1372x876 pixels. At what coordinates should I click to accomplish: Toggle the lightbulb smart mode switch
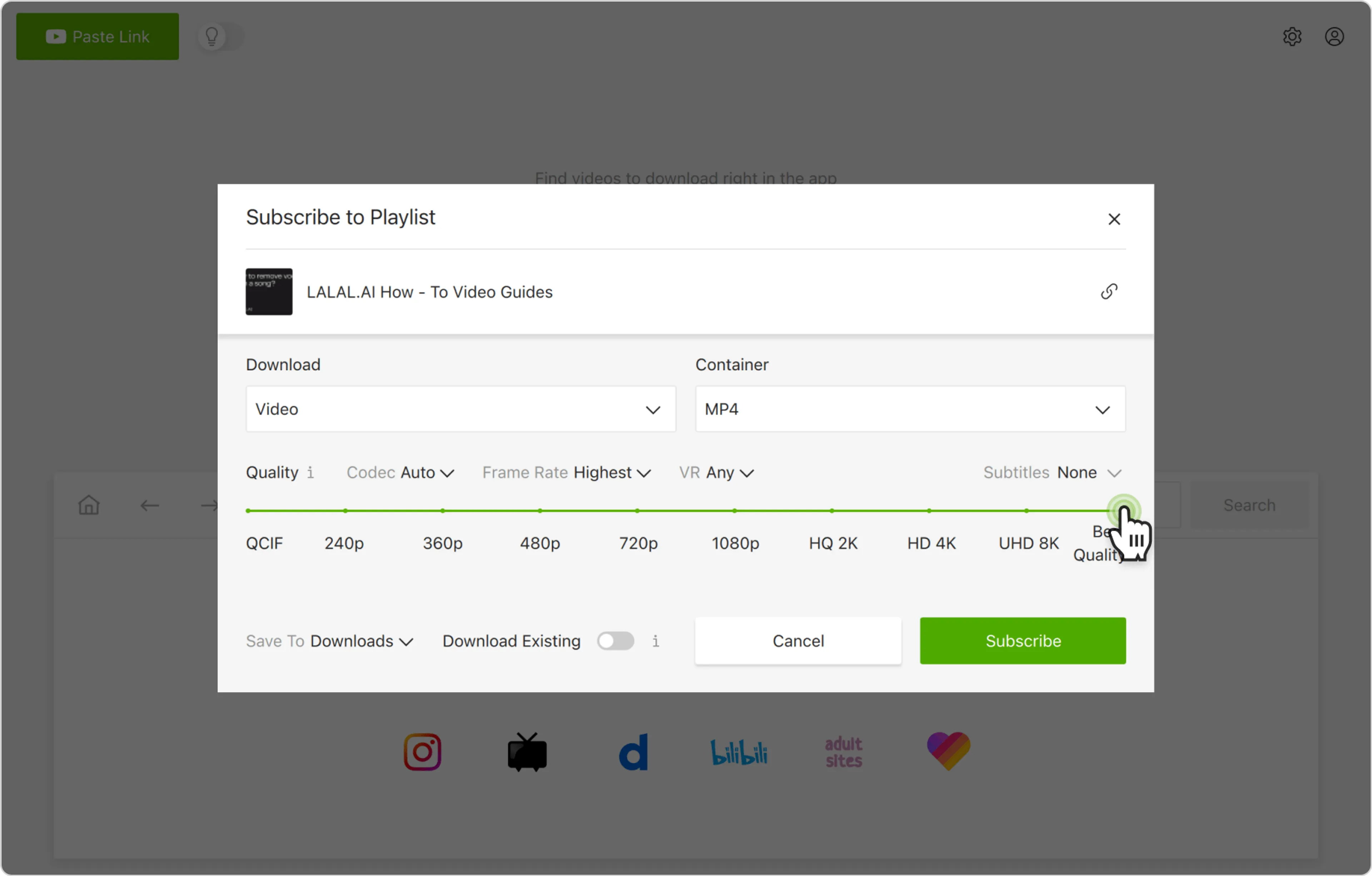pos(220,36)
